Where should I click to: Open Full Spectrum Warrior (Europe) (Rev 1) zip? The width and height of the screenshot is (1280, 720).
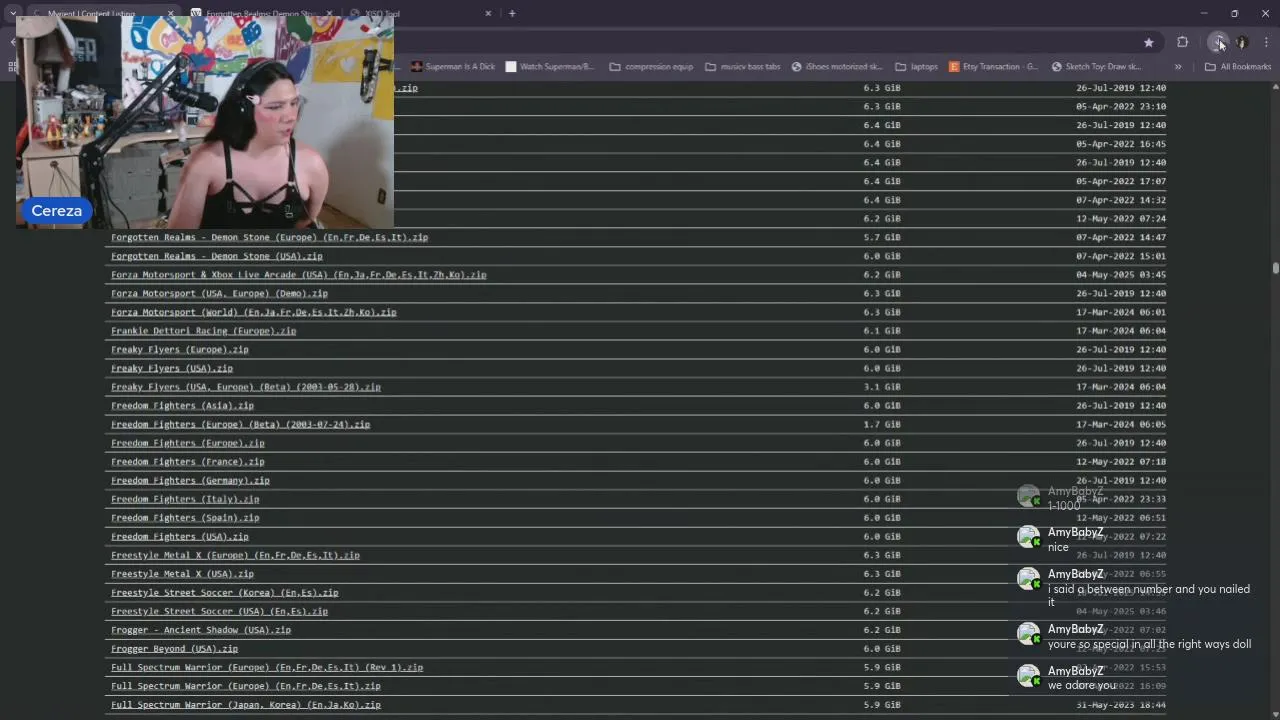267,668
